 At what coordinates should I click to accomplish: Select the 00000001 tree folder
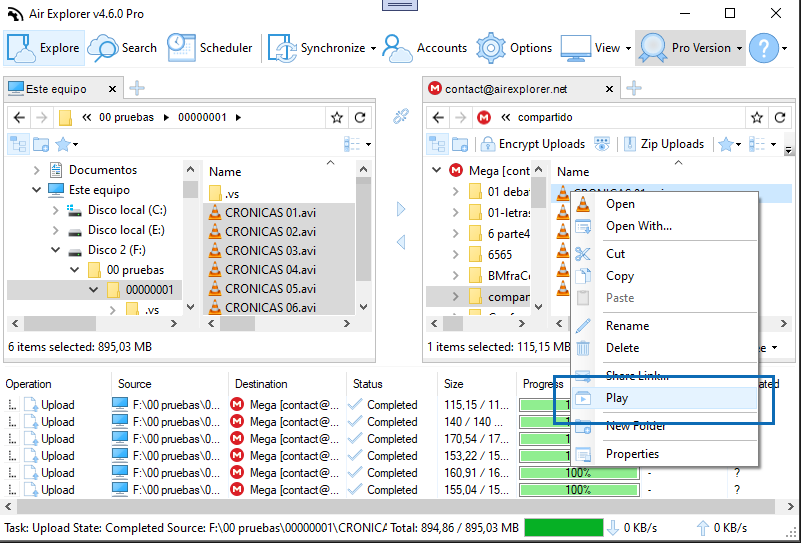[140, 290]
